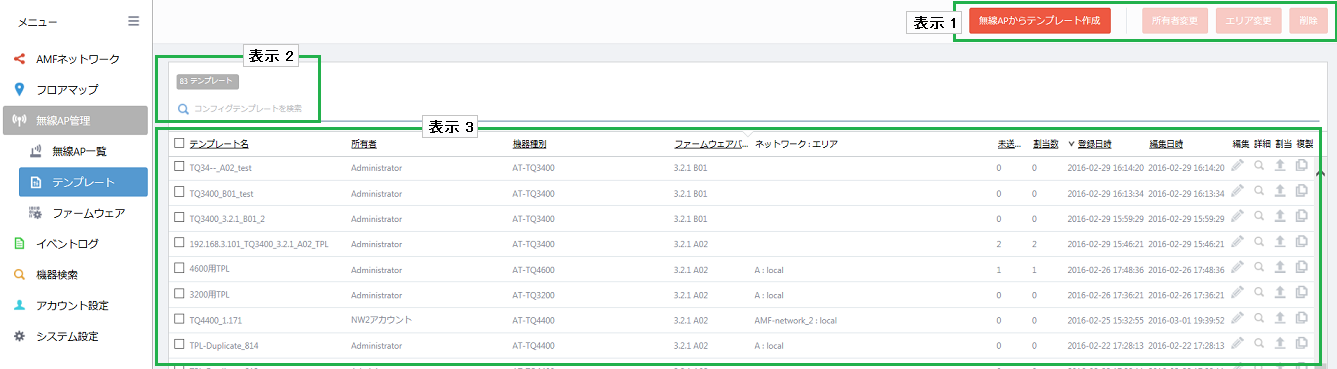Sort by the 登録日時 column header
1337x369 pixels.
(1094, 144)
